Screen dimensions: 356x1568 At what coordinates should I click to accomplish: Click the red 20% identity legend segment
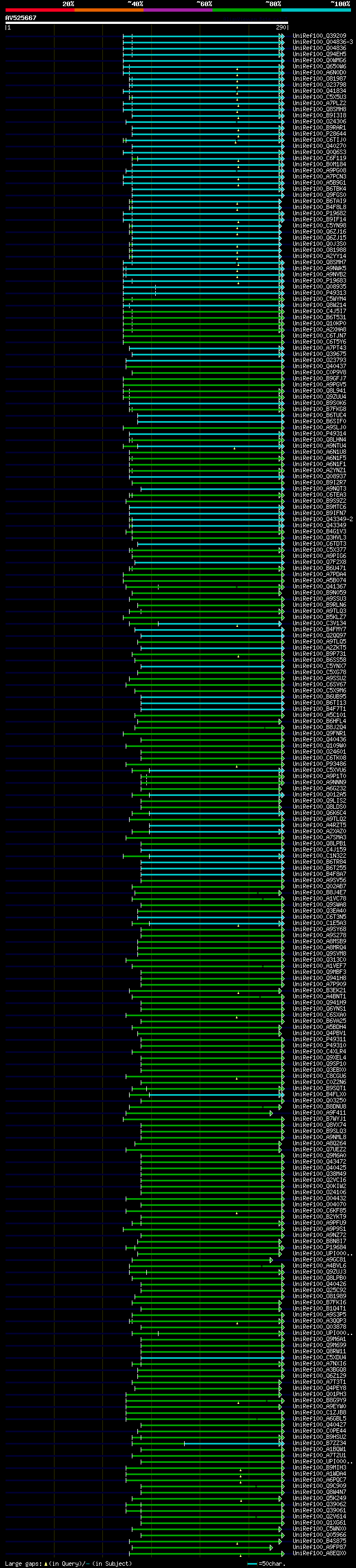pyautogui.click(x=39, y=10)
